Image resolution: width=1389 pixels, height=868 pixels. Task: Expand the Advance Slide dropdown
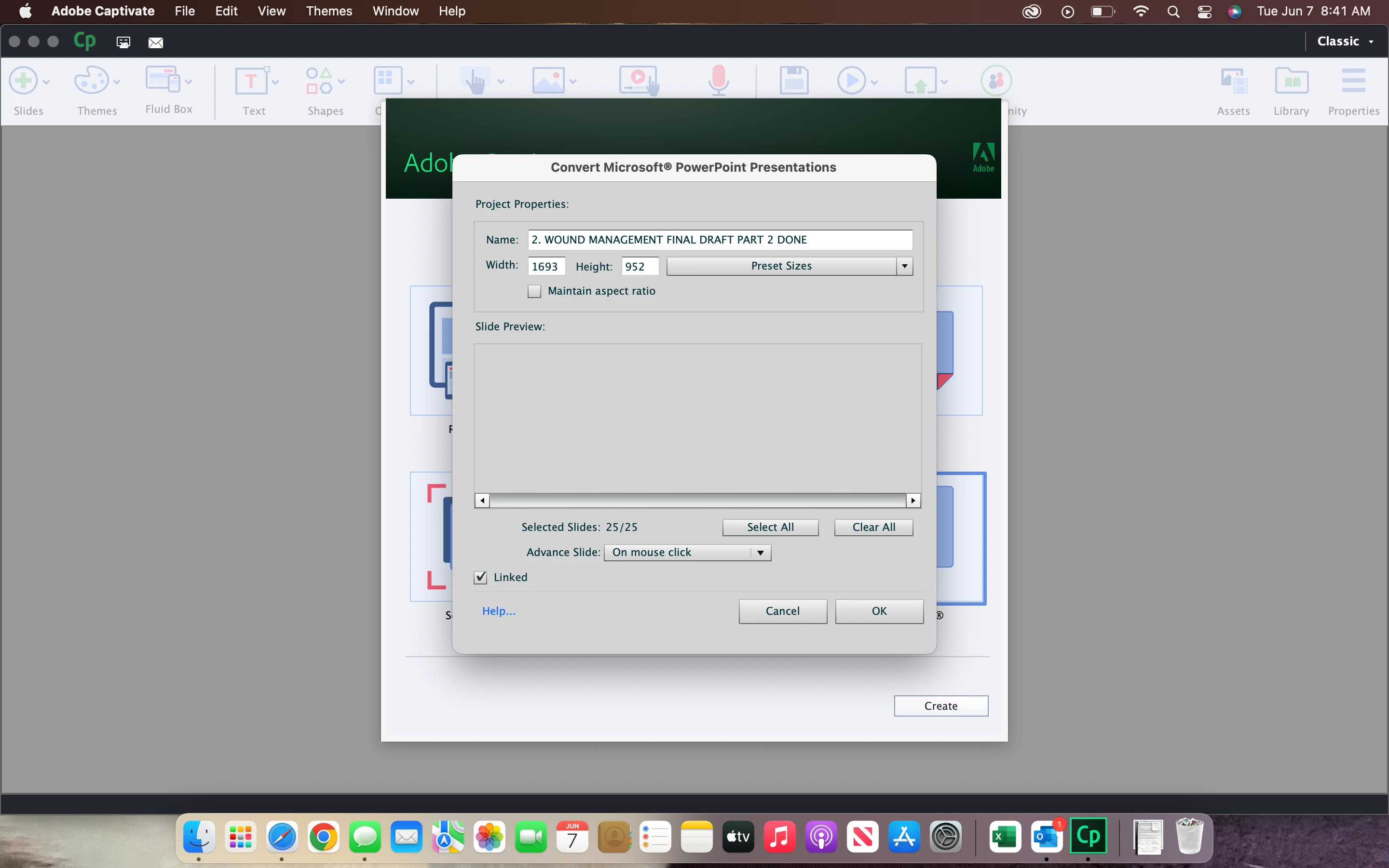click(687, 553)
